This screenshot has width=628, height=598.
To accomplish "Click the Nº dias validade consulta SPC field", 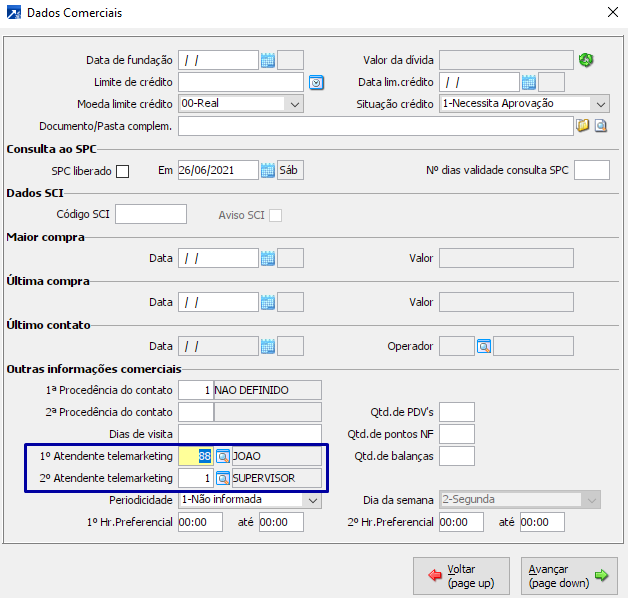I will [592, 170].
